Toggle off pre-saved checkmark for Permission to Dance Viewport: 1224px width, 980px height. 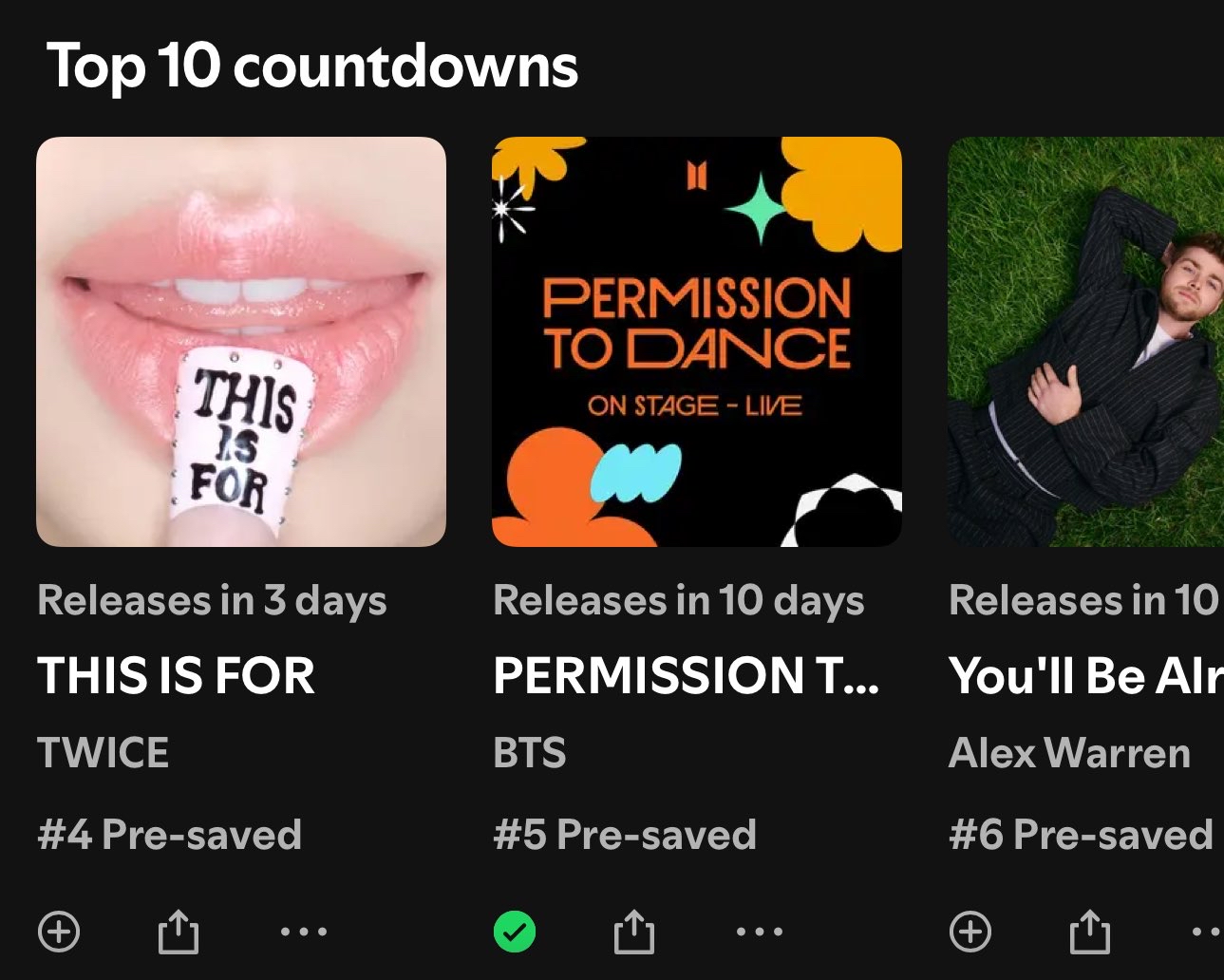[515, 932]
